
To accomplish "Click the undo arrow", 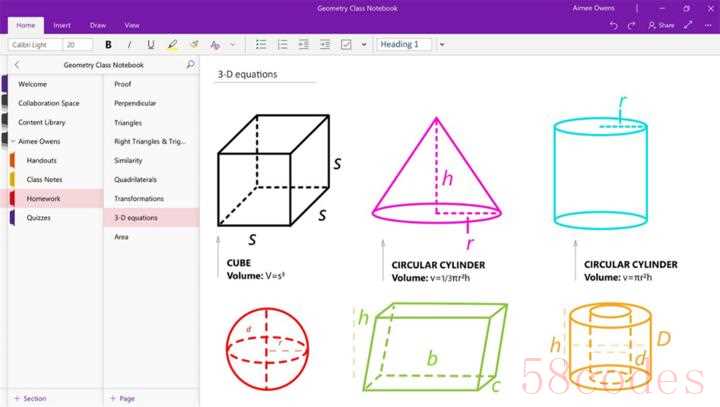I will 614,25.
